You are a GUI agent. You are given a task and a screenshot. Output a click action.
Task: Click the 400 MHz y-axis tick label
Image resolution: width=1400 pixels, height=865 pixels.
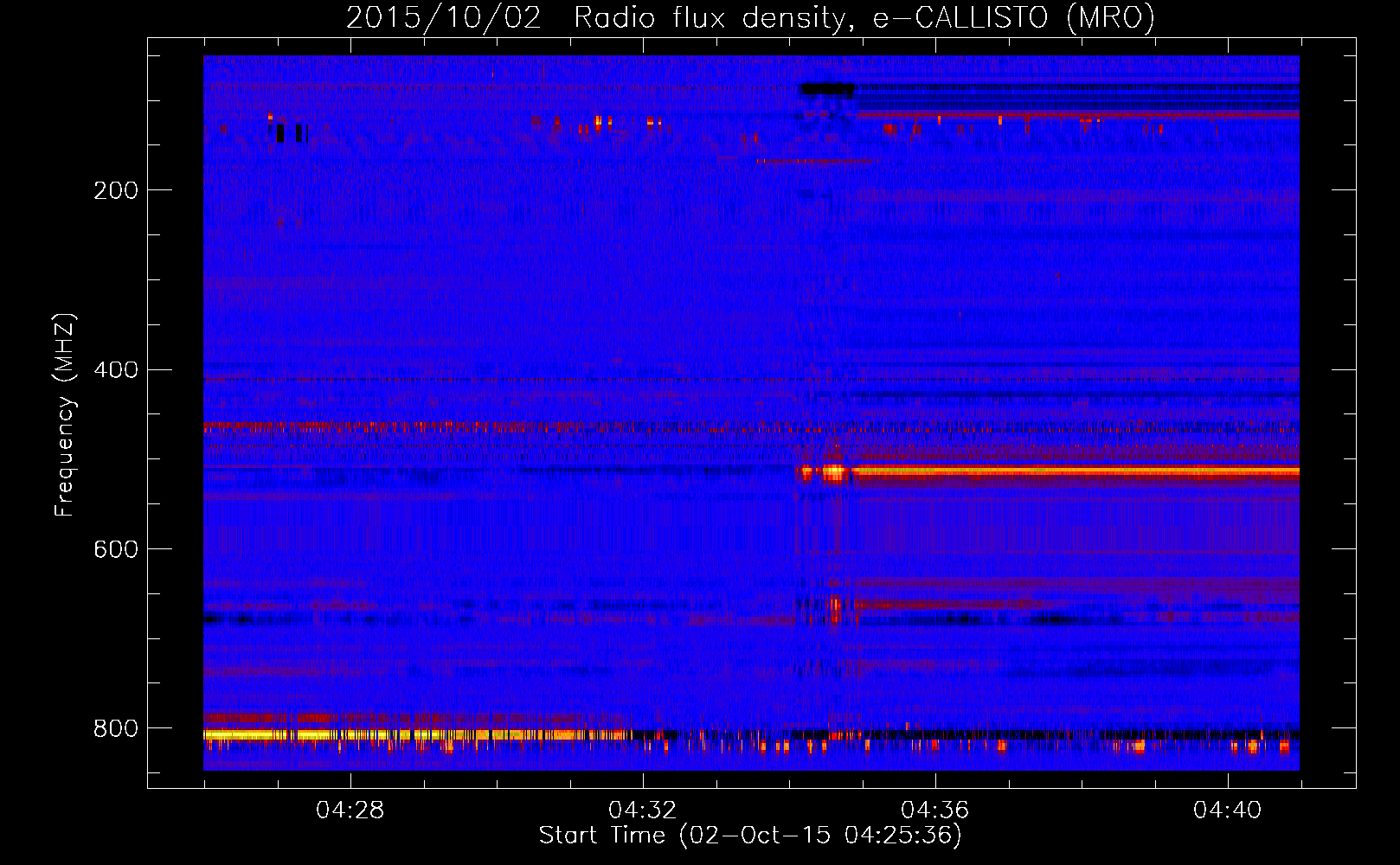[x=116, y=370]
